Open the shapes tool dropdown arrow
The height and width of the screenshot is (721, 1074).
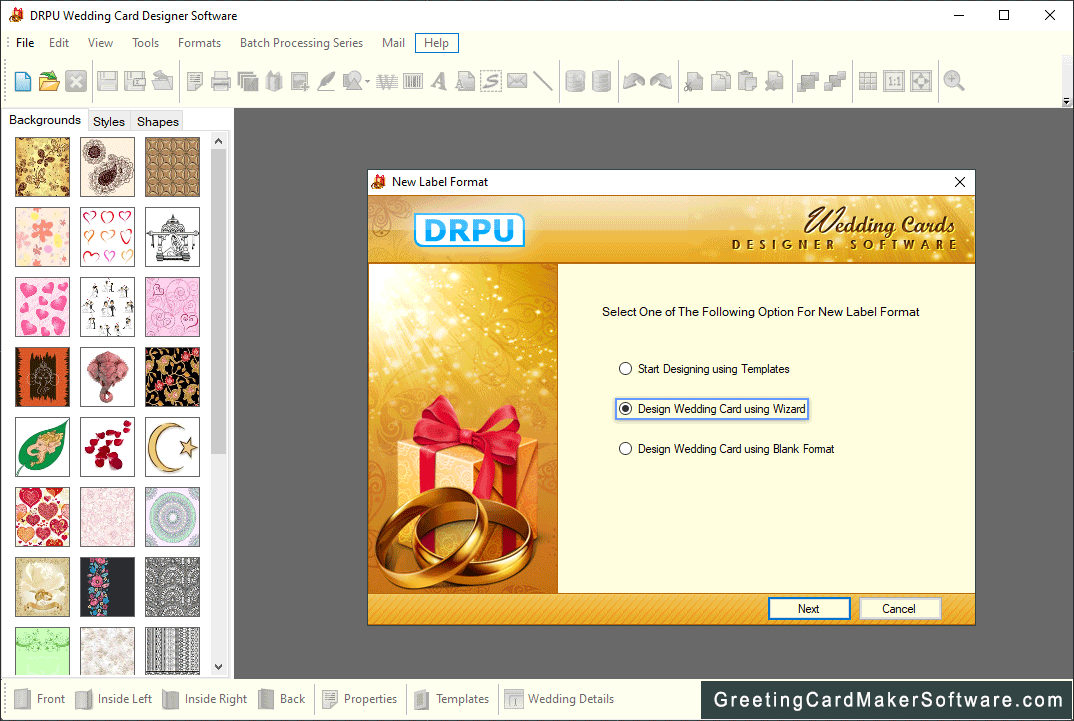click(x=368, y=81)
